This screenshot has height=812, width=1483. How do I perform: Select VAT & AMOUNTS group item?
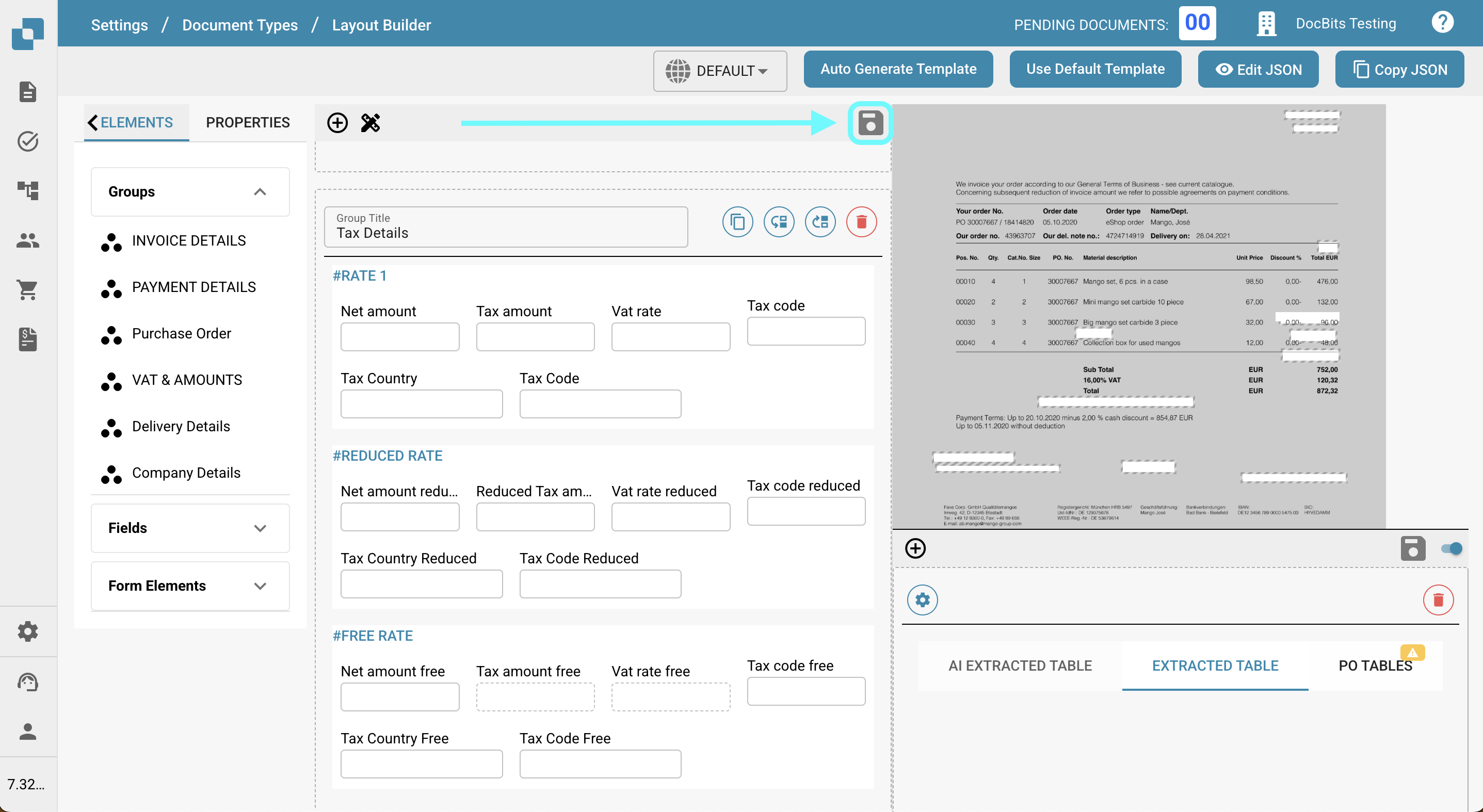point(186,380)
